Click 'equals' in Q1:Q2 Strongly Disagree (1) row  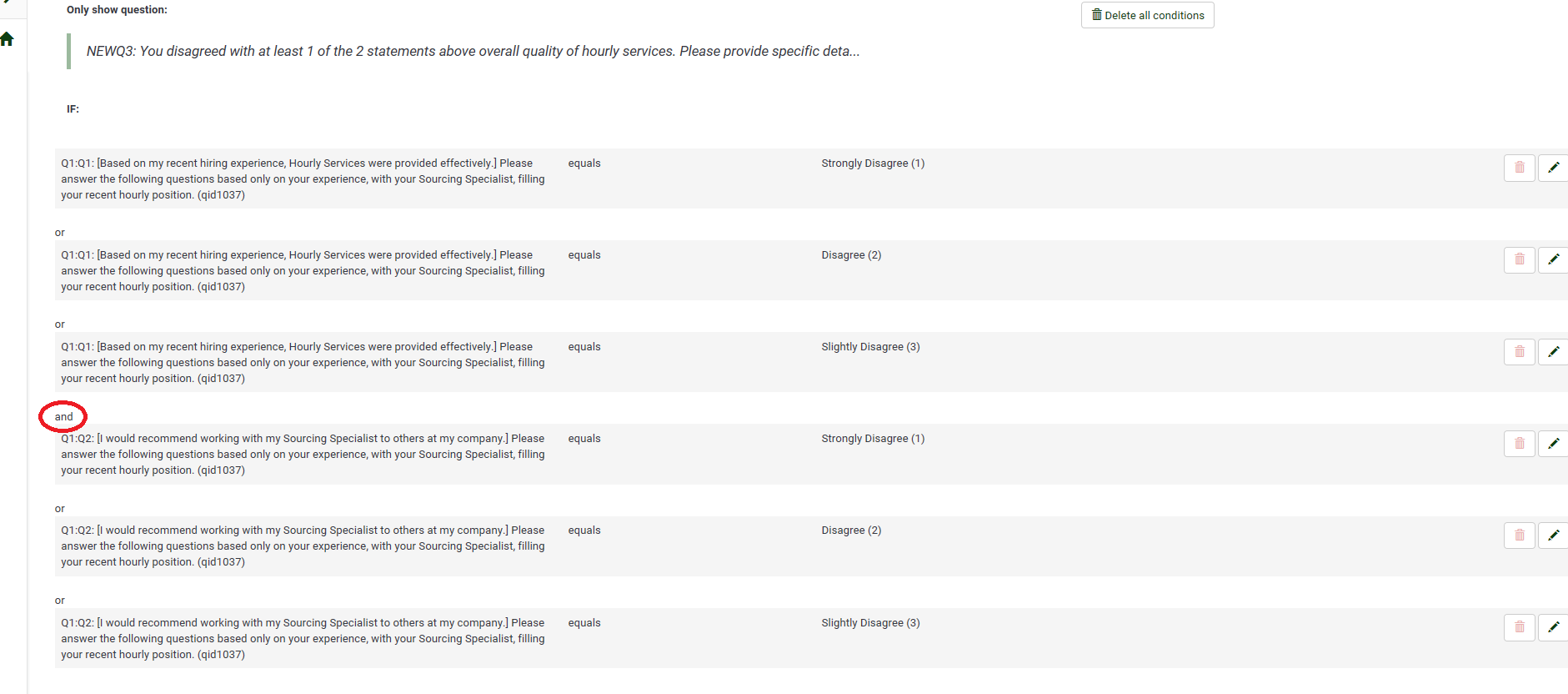coord(584,439)
